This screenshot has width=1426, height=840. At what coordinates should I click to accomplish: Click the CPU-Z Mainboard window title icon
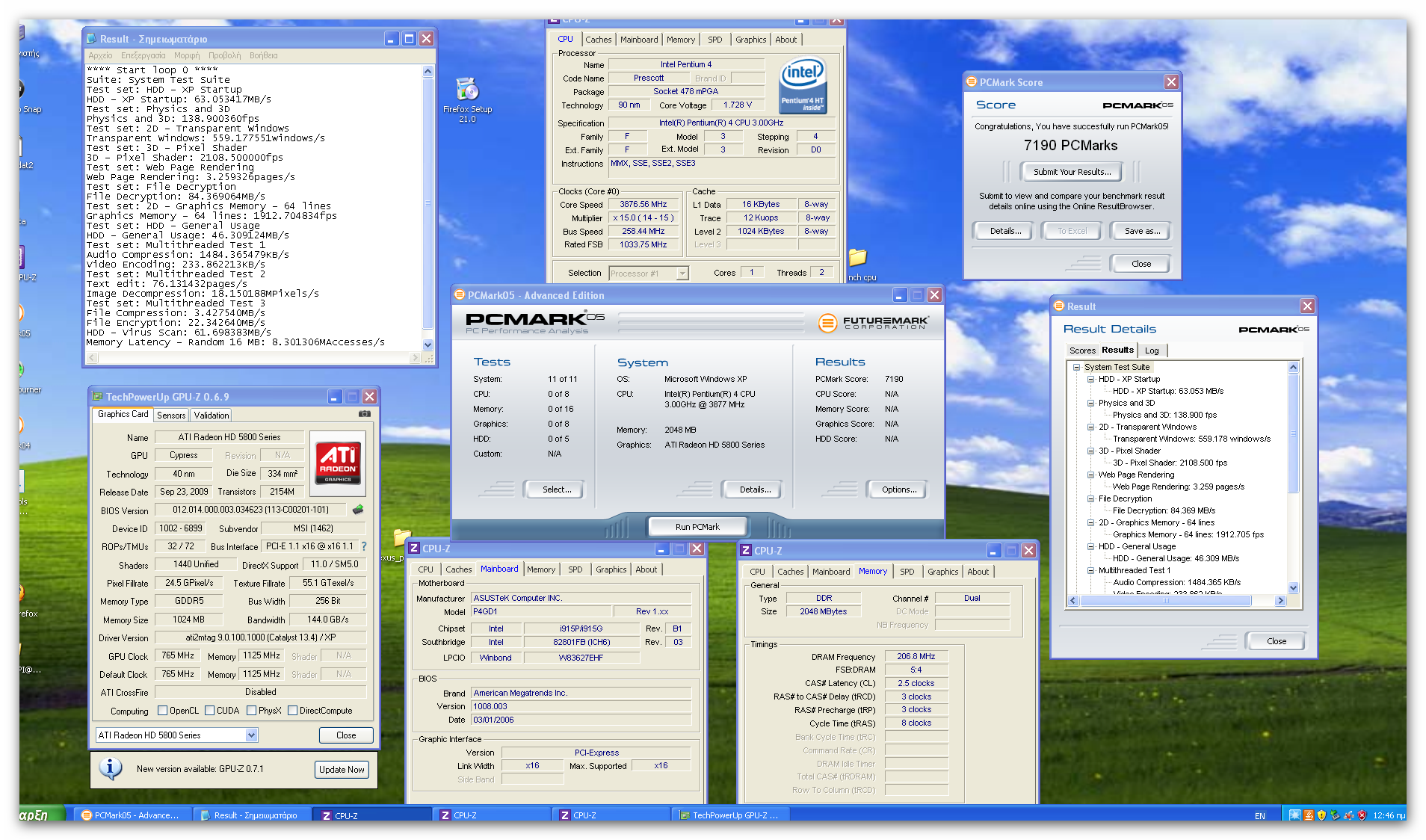tap(414, 549)
